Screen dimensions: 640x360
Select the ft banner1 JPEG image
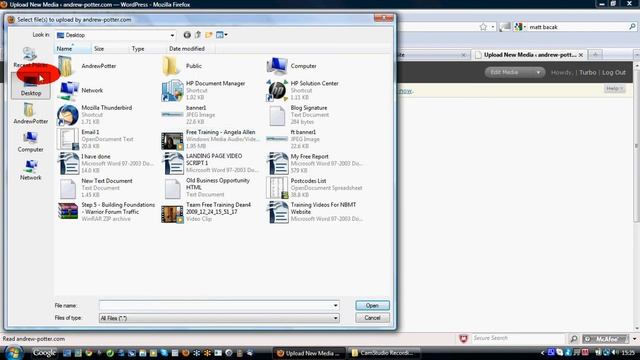(x=277, y=139)
